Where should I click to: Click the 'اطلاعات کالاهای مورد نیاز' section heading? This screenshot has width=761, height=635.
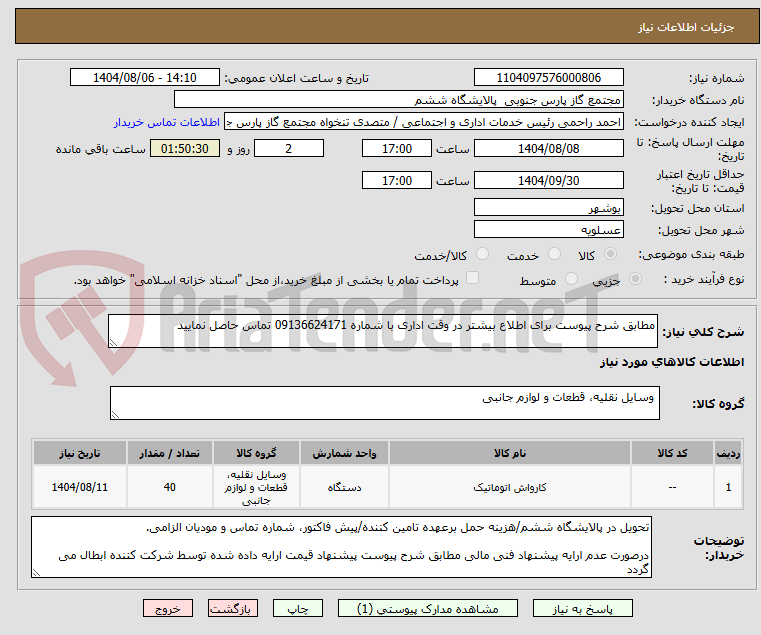[x=672, y=362]
